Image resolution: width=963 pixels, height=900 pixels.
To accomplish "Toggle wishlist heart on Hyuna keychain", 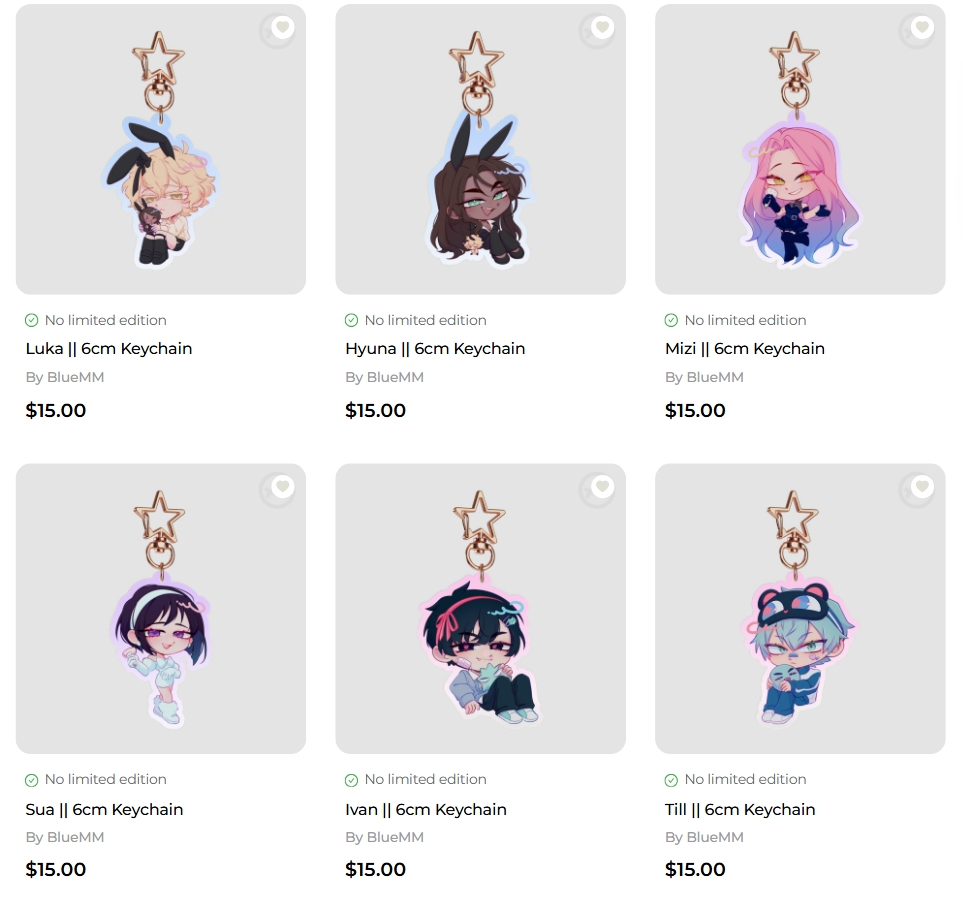I will pyautogui.click(x=602, y=28).
